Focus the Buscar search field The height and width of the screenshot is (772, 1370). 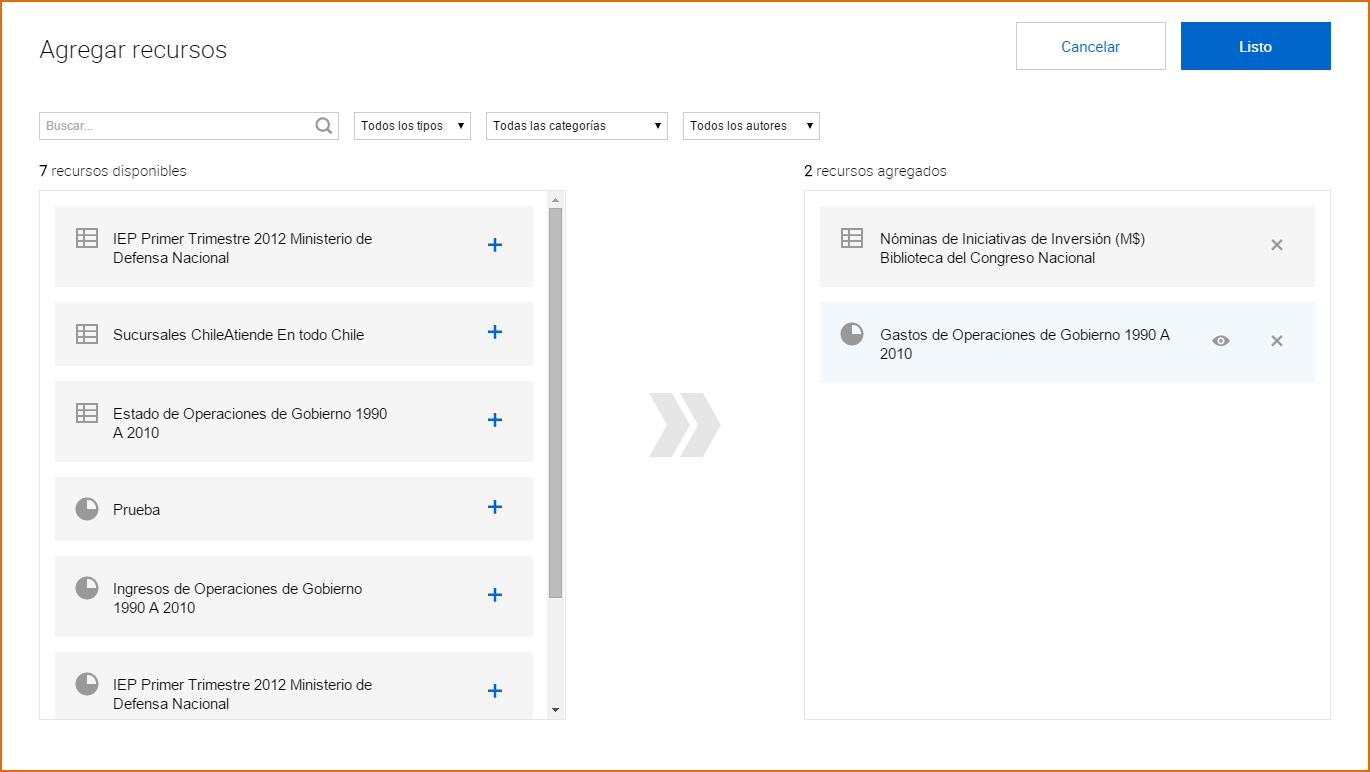(190, 126)
